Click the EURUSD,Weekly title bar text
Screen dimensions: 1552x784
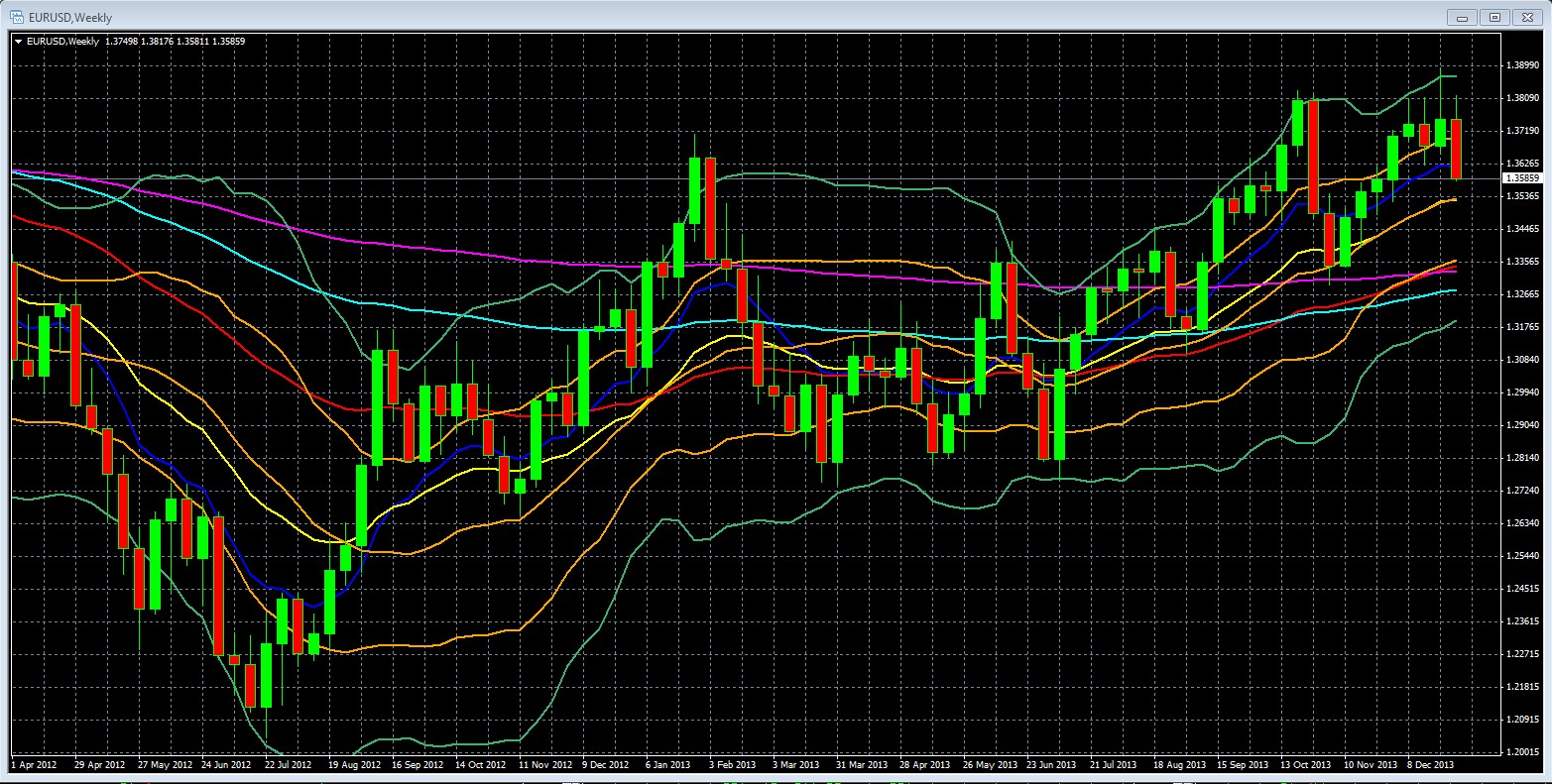coord(70,17)
